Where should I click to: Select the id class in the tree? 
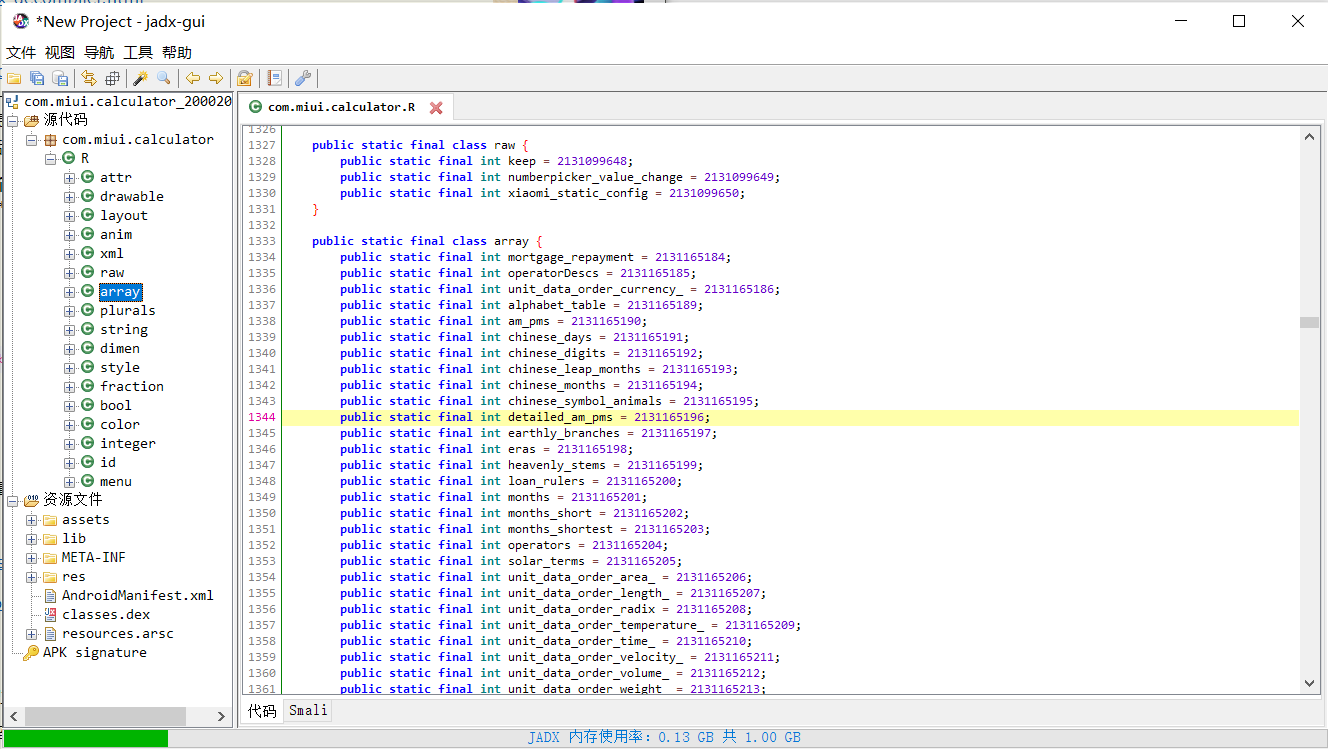click(108, 462)
